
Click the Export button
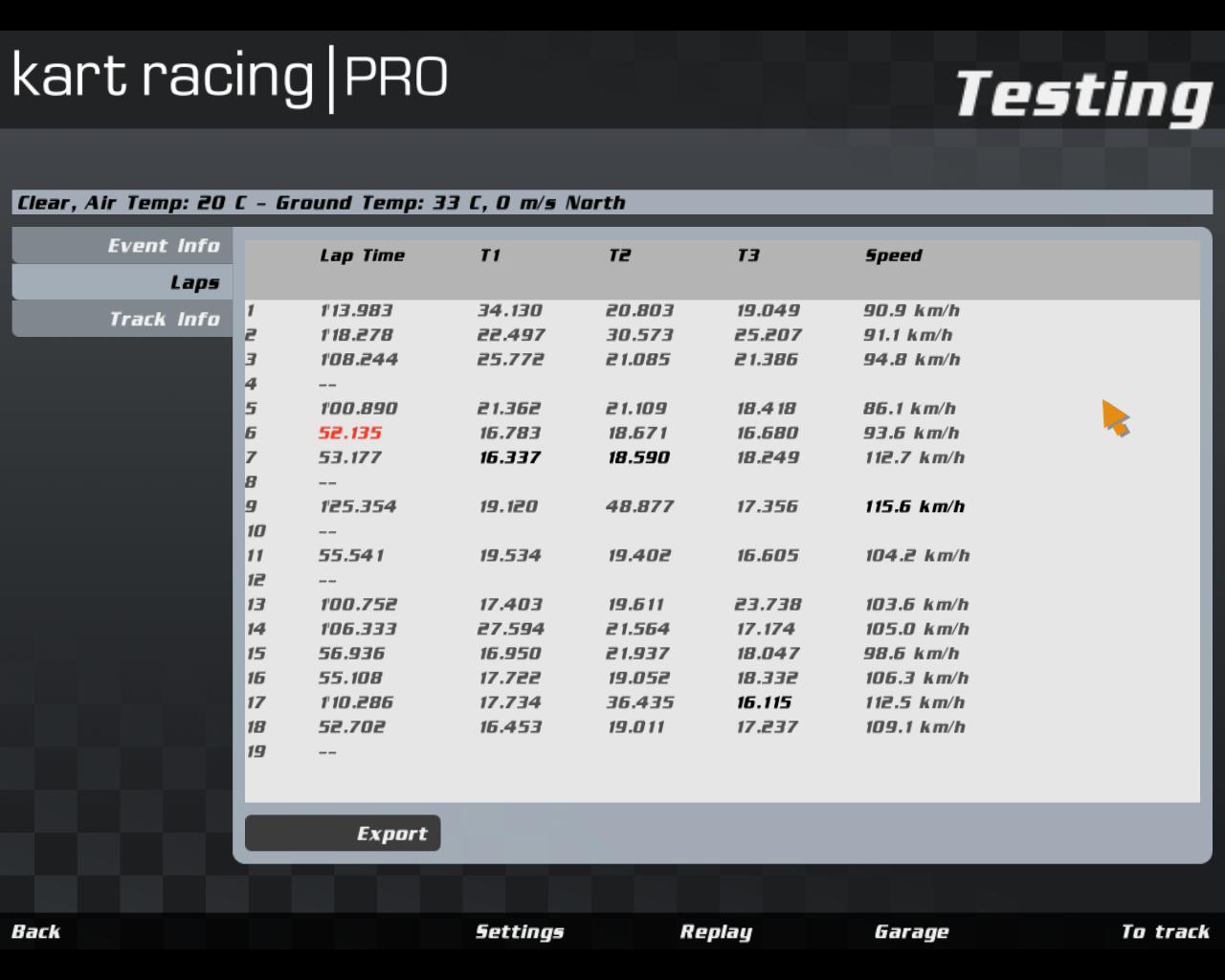(x=343, y=834)
